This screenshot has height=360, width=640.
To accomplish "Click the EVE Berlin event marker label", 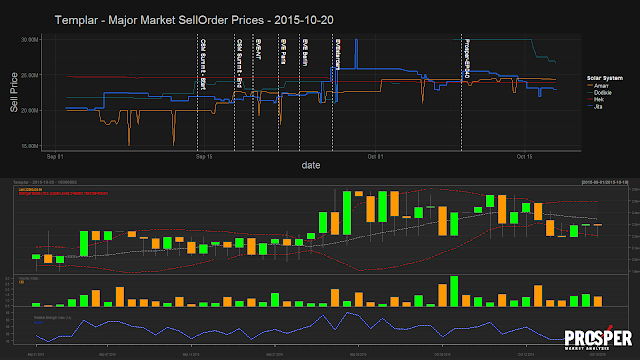I will (x=305, y=53).
